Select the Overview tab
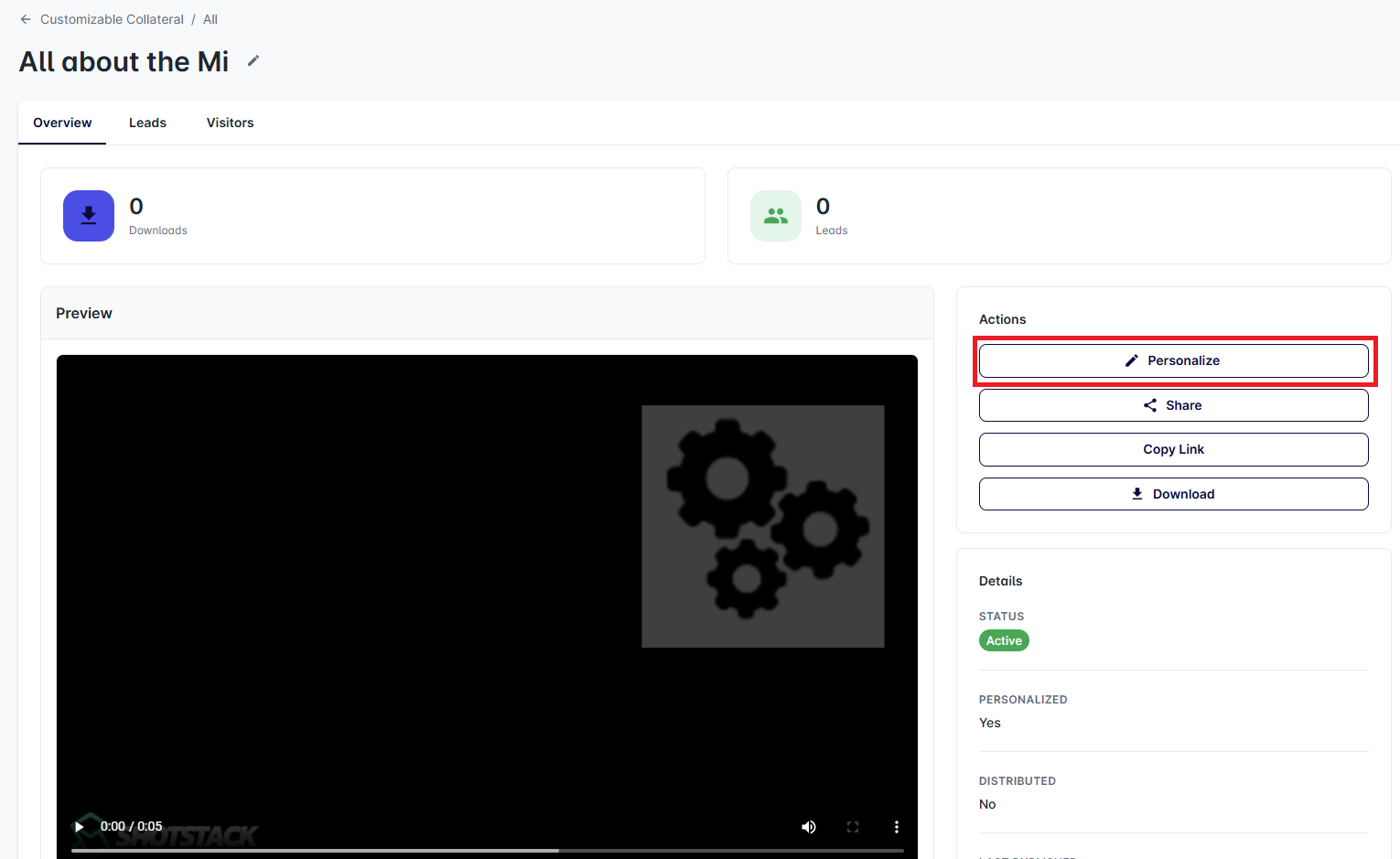Viewport: 1400px width, 859px height. coord(62,123)
